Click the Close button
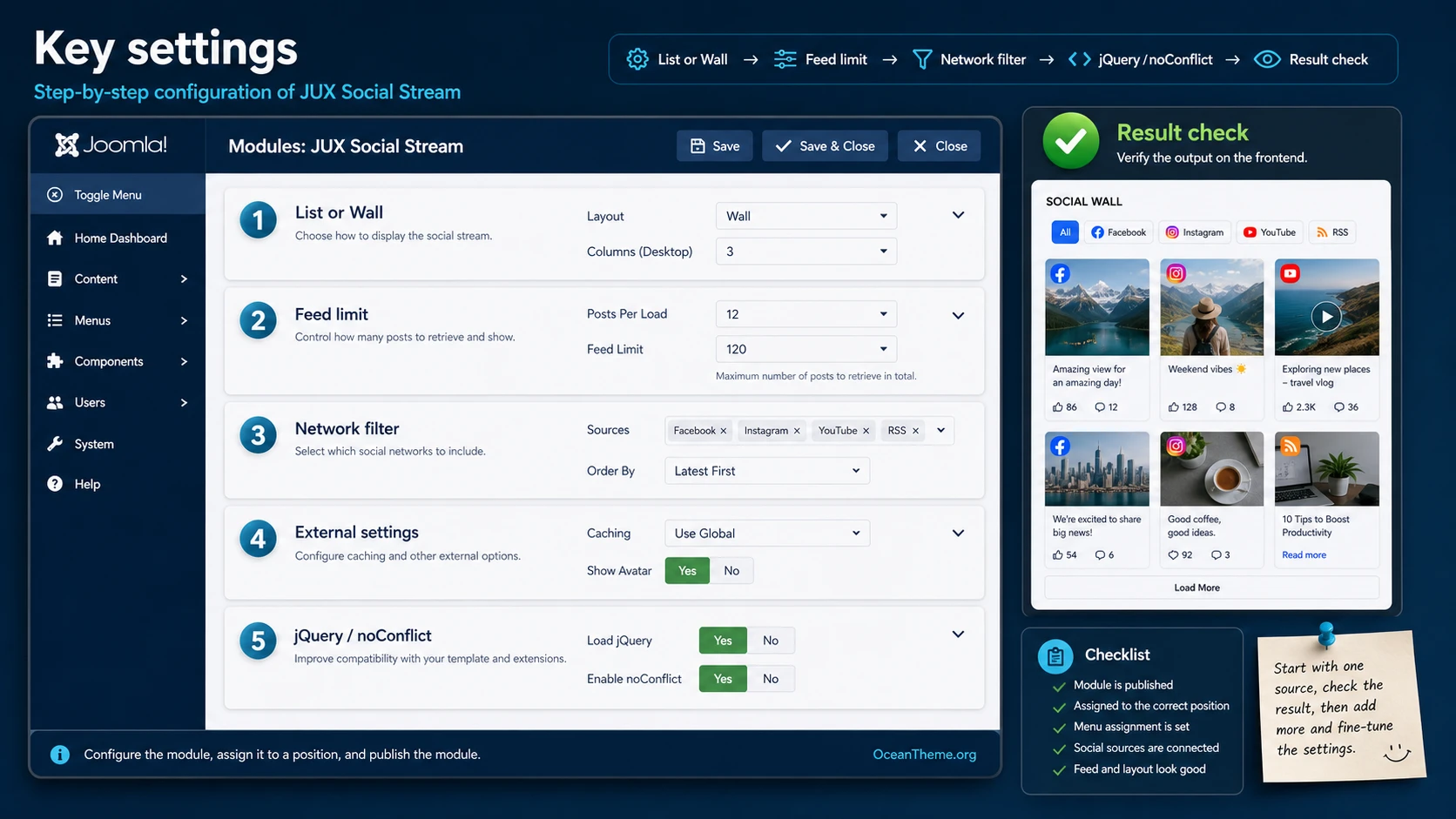The image size is (1456, 819). [940, 146]
